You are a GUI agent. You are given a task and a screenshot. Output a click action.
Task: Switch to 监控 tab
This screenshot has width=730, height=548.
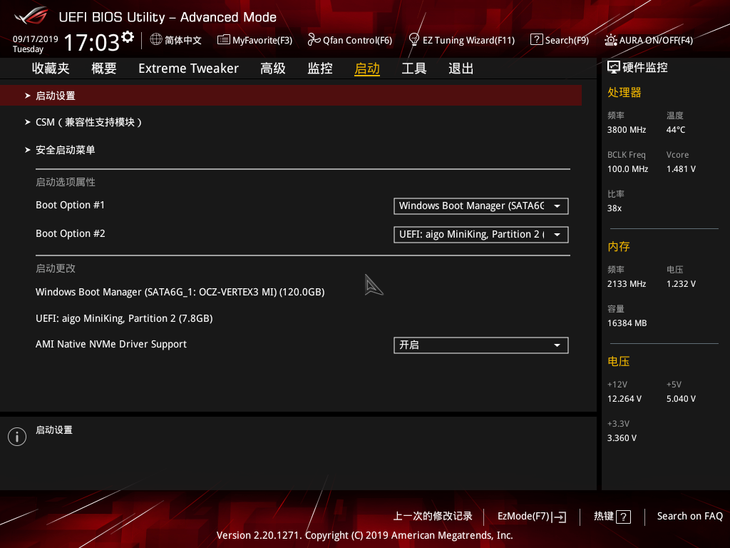pyautogui.click(x=320, y=68)
